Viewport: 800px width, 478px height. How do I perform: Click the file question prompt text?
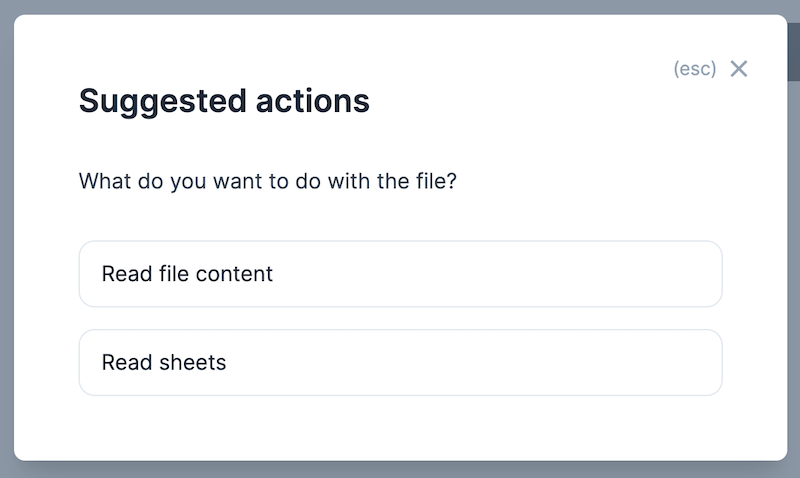coord(268,183)
